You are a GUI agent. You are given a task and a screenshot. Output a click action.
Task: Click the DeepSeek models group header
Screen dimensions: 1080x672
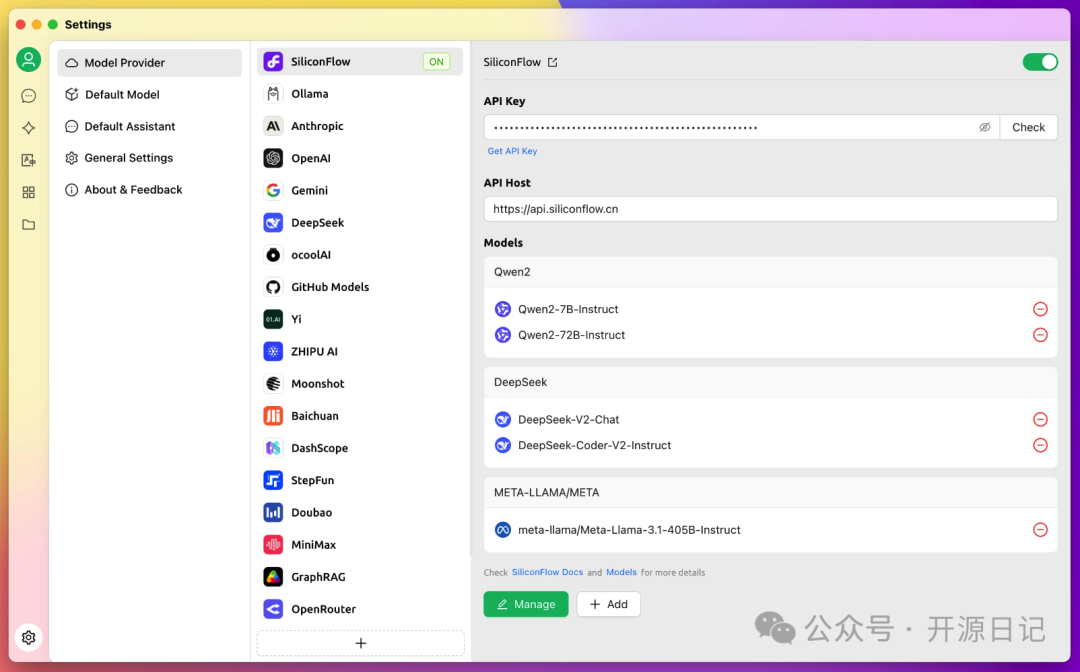point(770,382)
